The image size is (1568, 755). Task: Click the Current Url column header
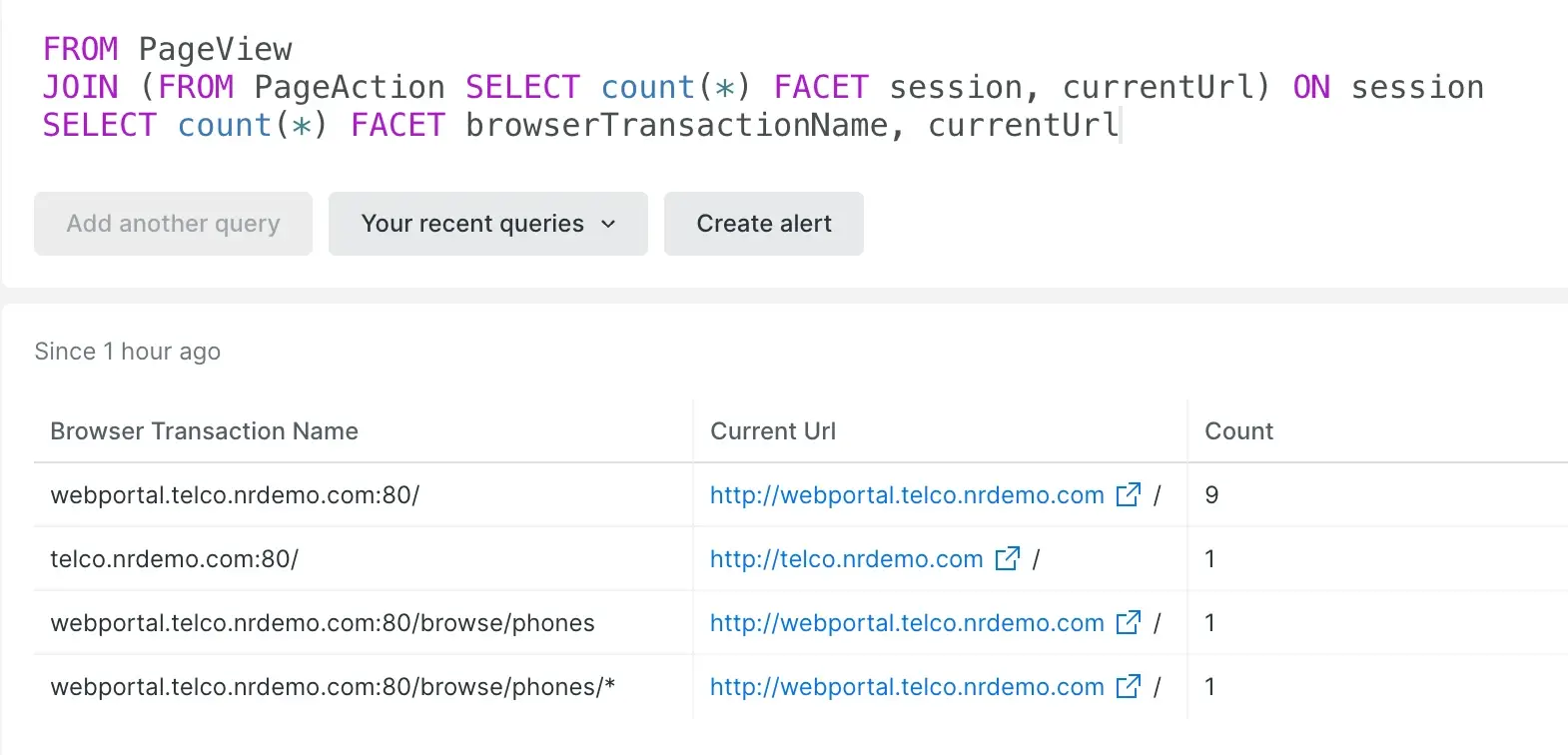click(772, 431)
